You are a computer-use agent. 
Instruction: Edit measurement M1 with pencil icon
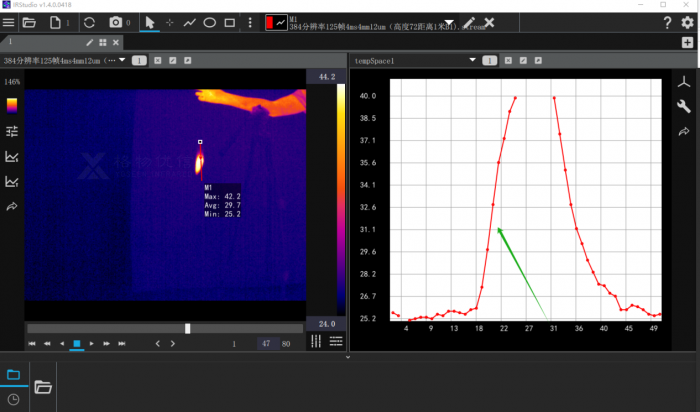coord(469,22)
